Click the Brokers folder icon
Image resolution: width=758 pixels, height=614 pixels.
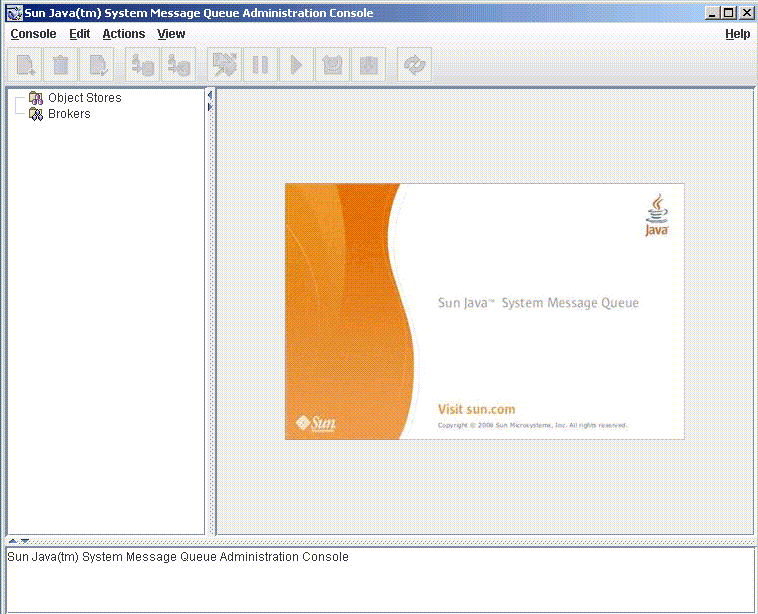tap(36, 114)
